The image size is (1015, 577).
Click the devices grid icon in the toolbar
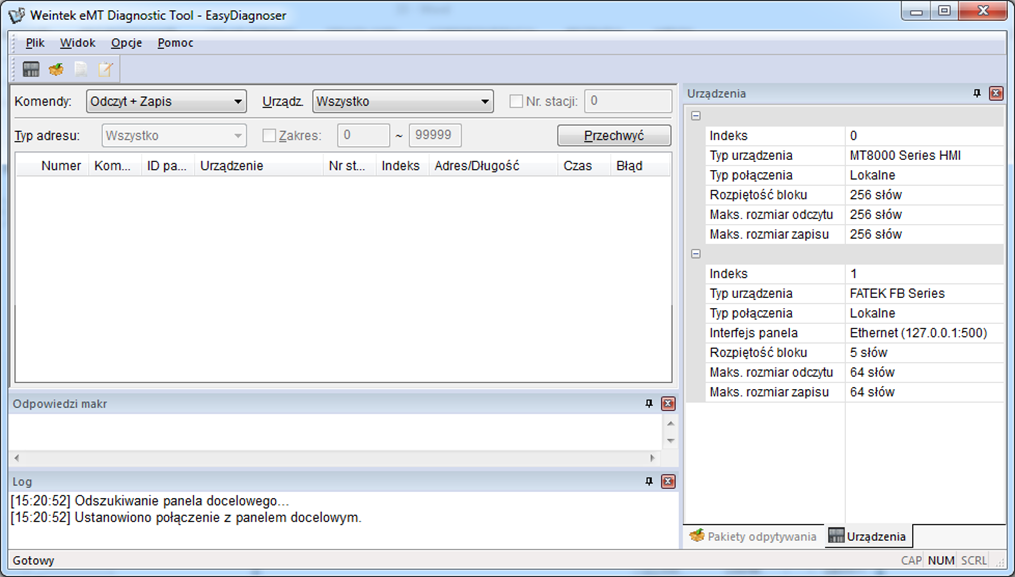coord(31,69)
